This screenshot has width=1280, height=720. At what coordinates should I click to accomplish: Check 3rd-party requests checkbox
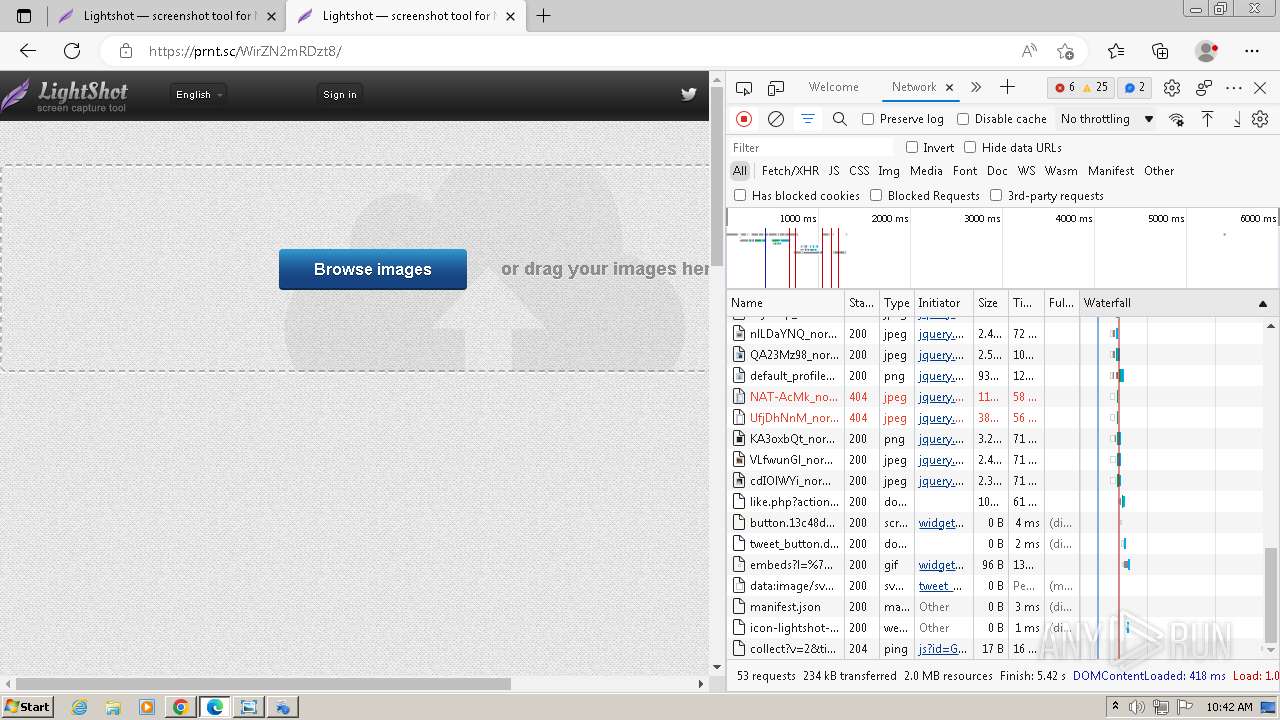(x=996, y=195)
